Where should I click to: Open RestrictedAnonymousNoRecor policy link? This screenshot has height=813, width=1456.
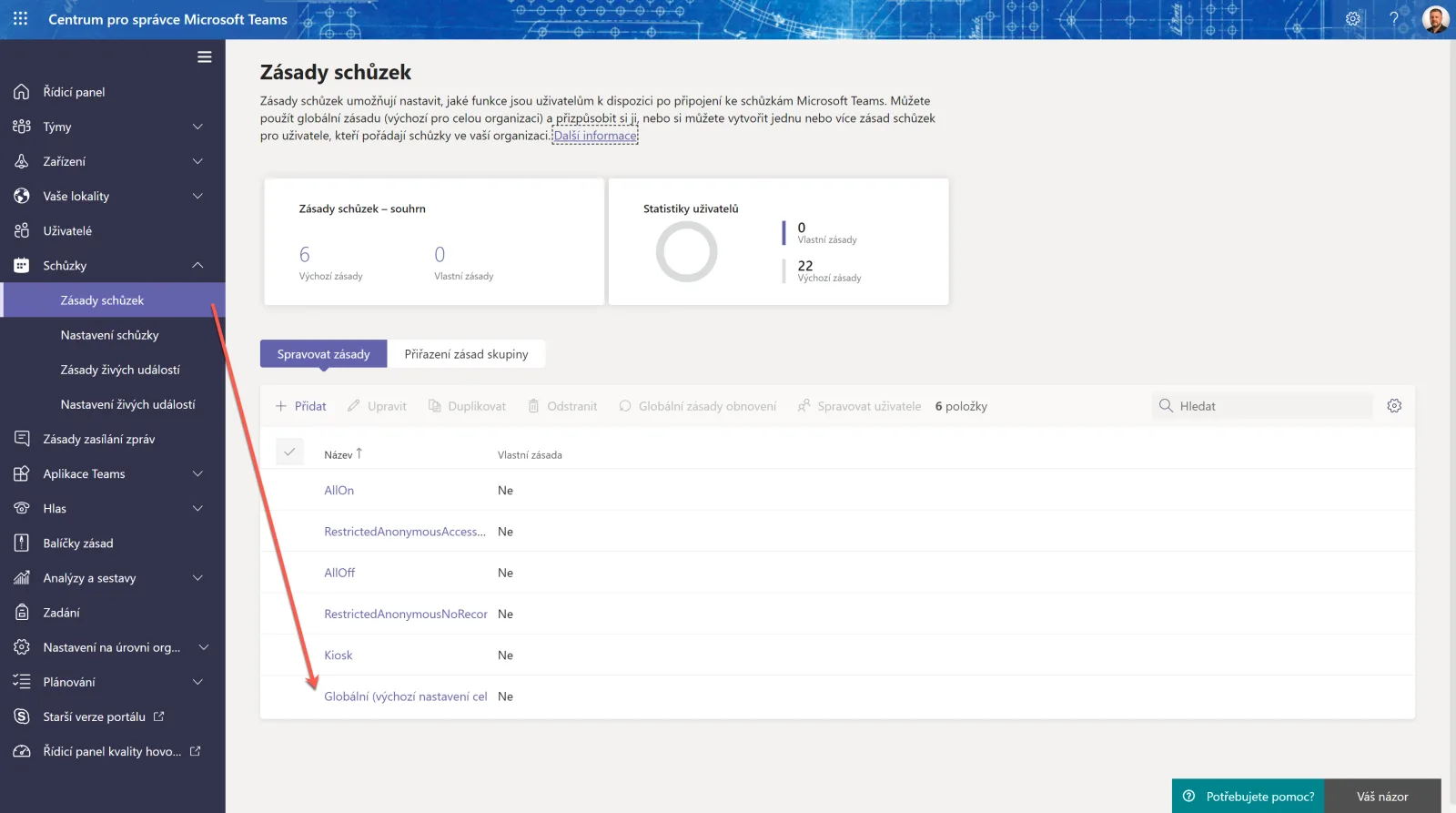coord(406,615)
